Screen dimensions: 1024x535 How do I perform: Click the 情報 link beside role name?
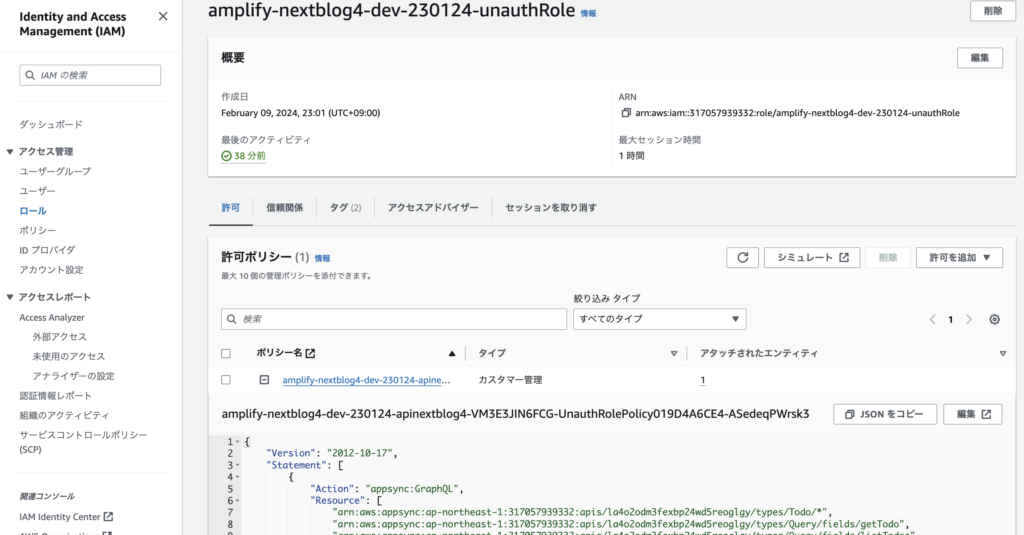click(x=588, y=13)
